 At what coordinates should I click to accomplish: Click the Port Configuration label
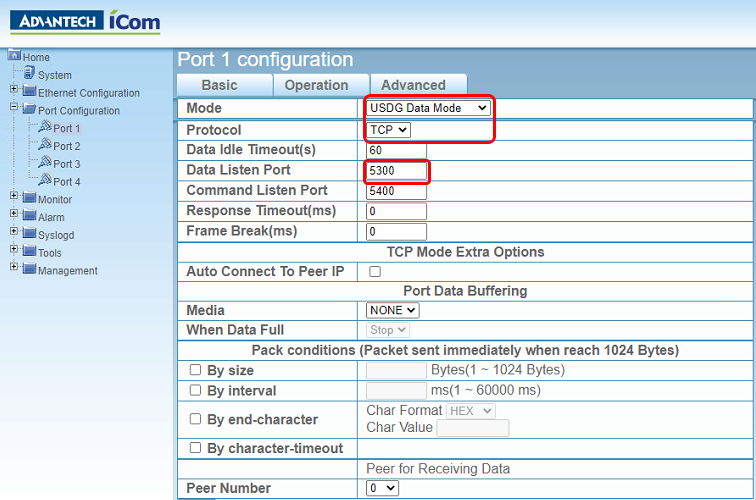[x=79, y=111]
